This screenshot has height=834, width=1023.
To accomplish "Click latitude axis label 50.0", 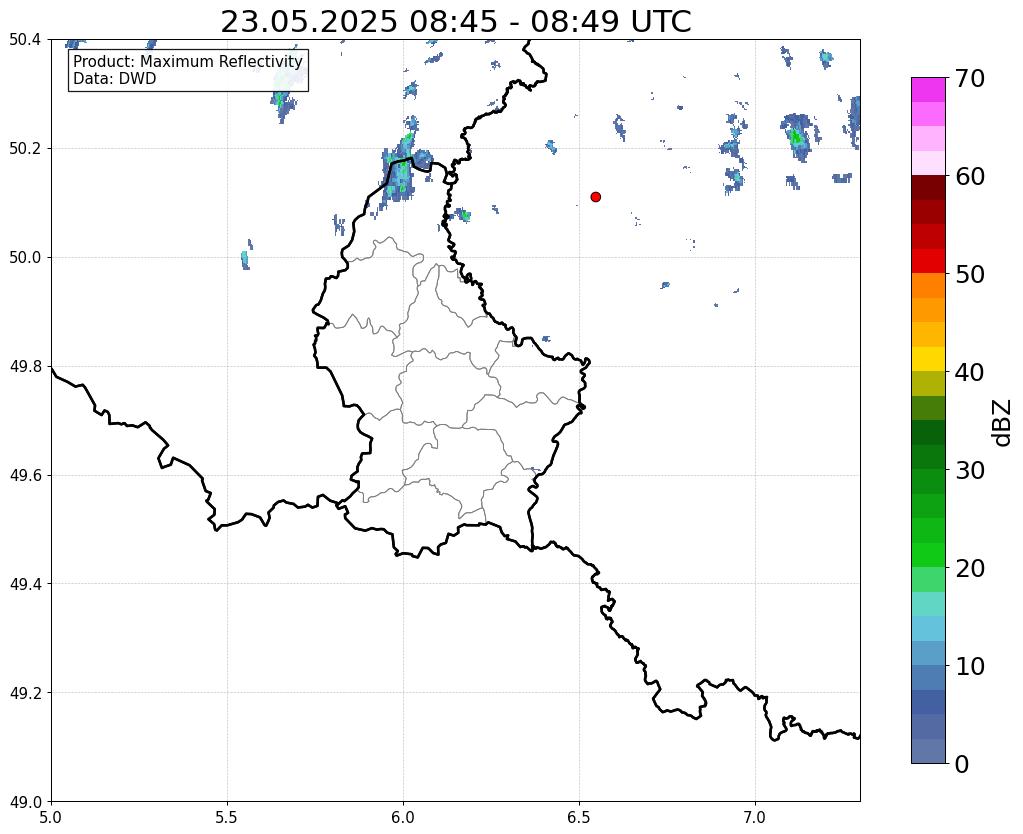I will [25, 258].
